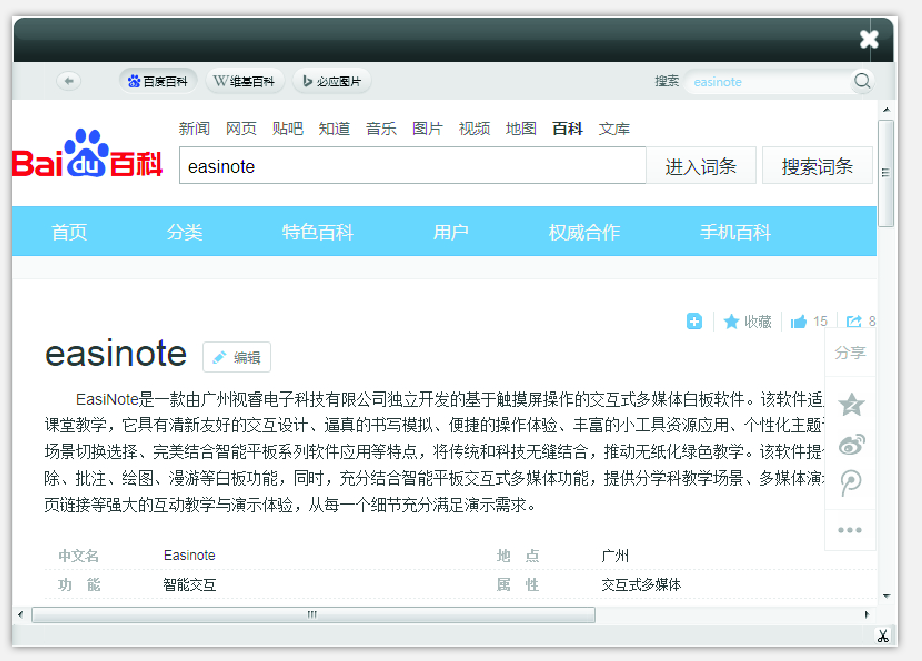Click the Baidu 百科 logo
Screen dimensions: 922x661
(87, 154)
